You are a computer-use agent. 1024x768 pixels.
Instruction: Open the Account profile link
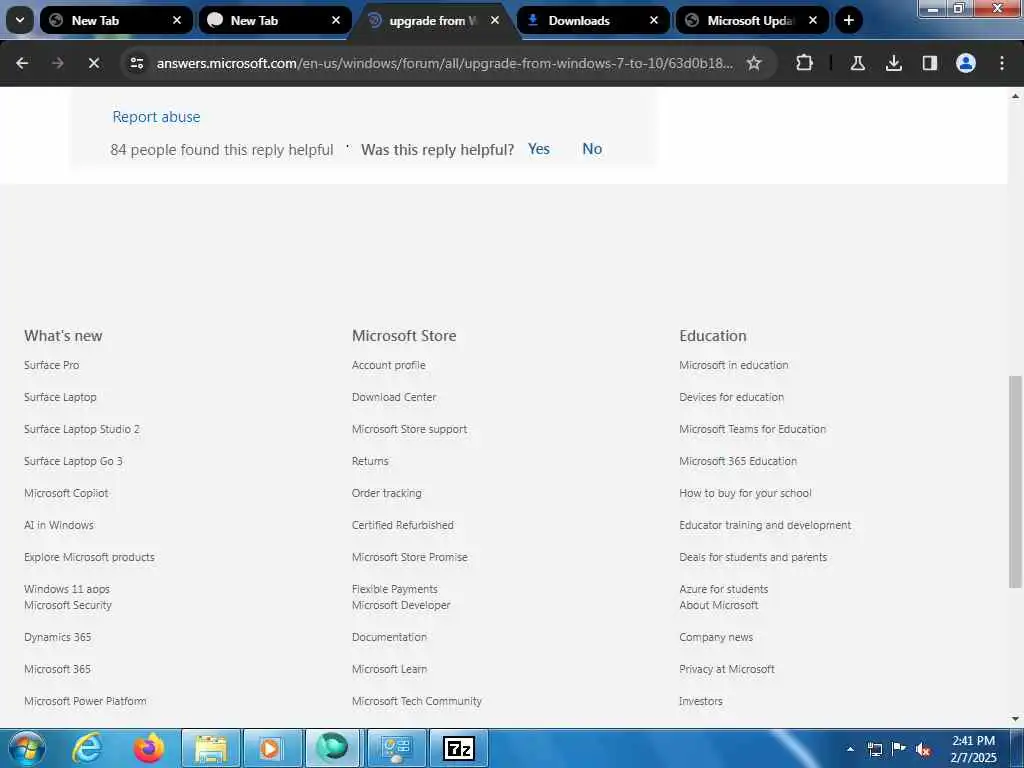click(x=389, y=365)
